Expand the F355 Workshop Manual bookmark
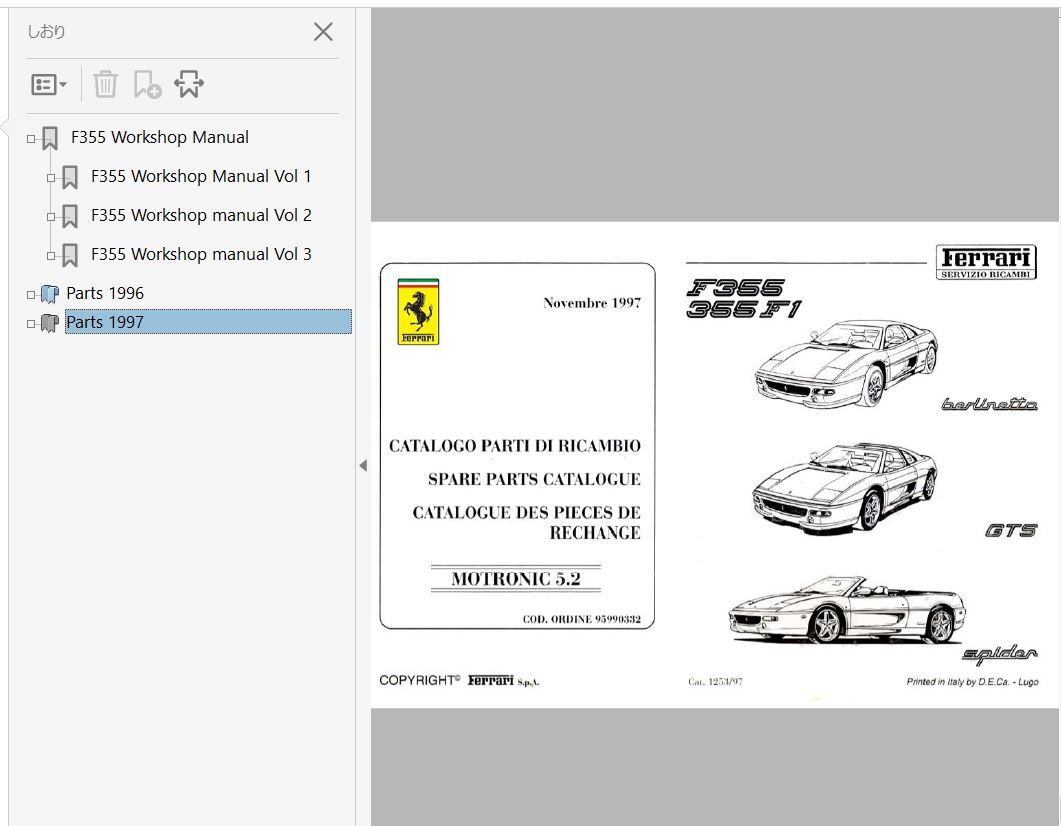Image resolution: width=1061 pixels, height=826 pixels. coord(31,139)
